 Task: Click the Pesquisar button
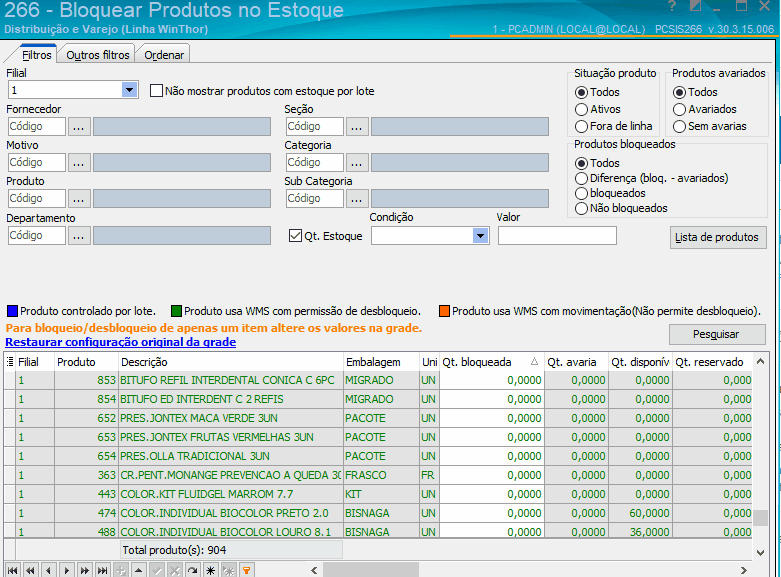pos(717,334)
